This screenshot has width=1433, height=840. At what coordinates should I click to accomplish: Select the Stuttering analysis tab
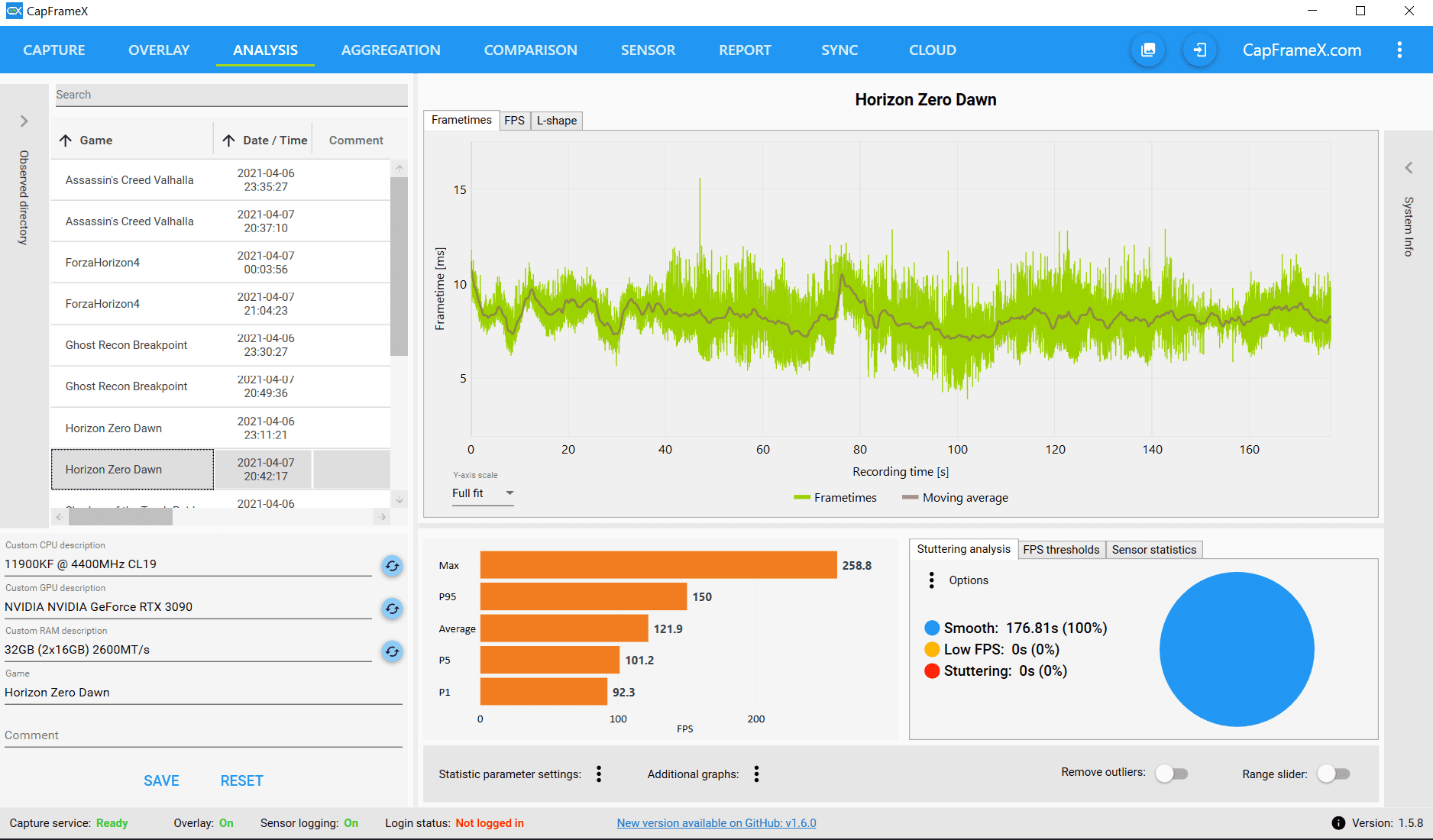point(963,549)
